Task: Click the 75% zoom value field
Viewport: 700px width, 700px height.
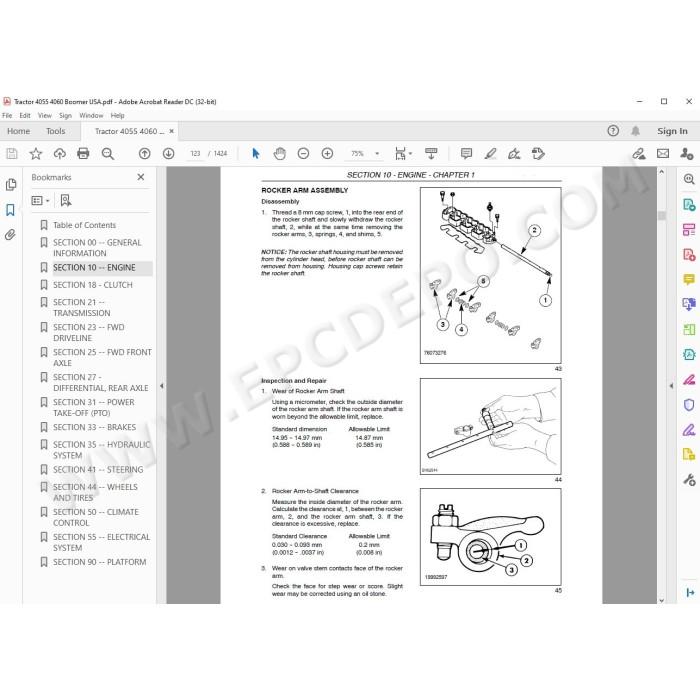Action: 358,154
